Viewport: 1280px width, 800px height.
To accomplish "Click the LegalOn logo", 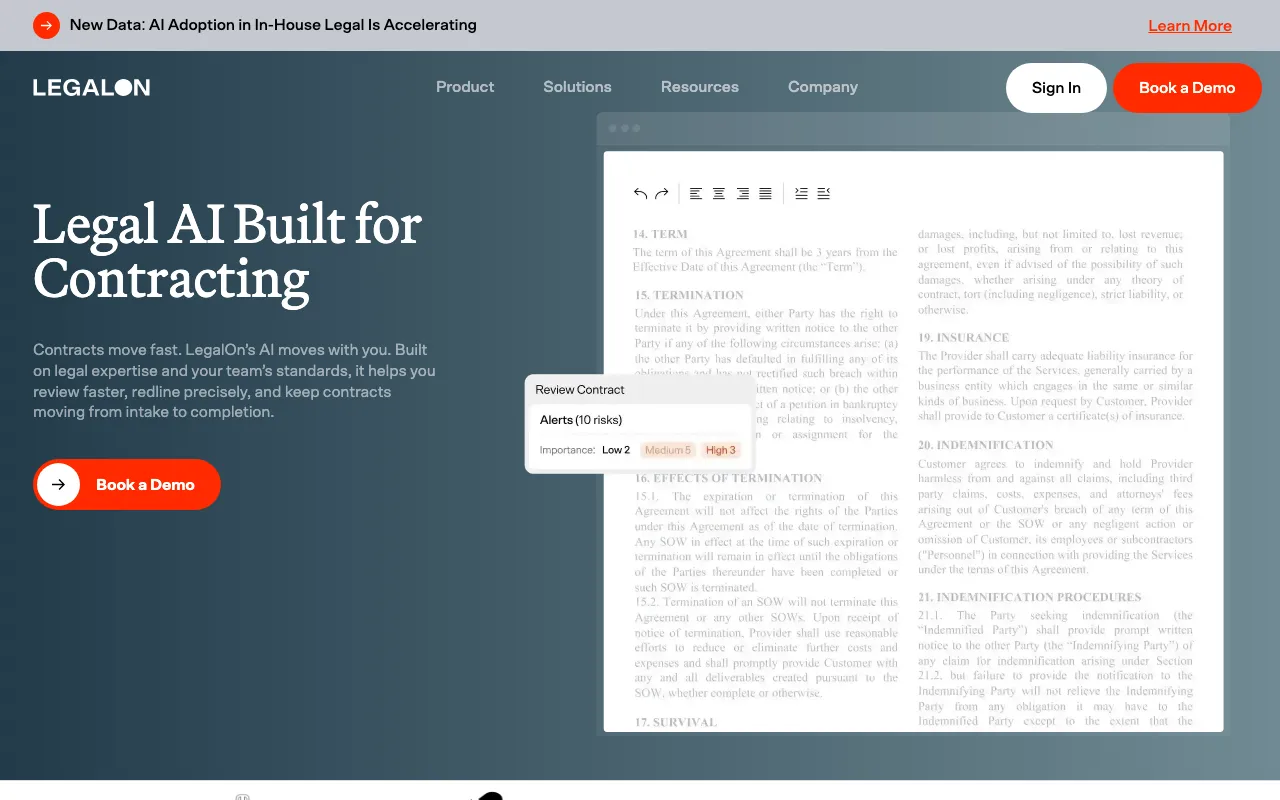I will coord(92,88).
